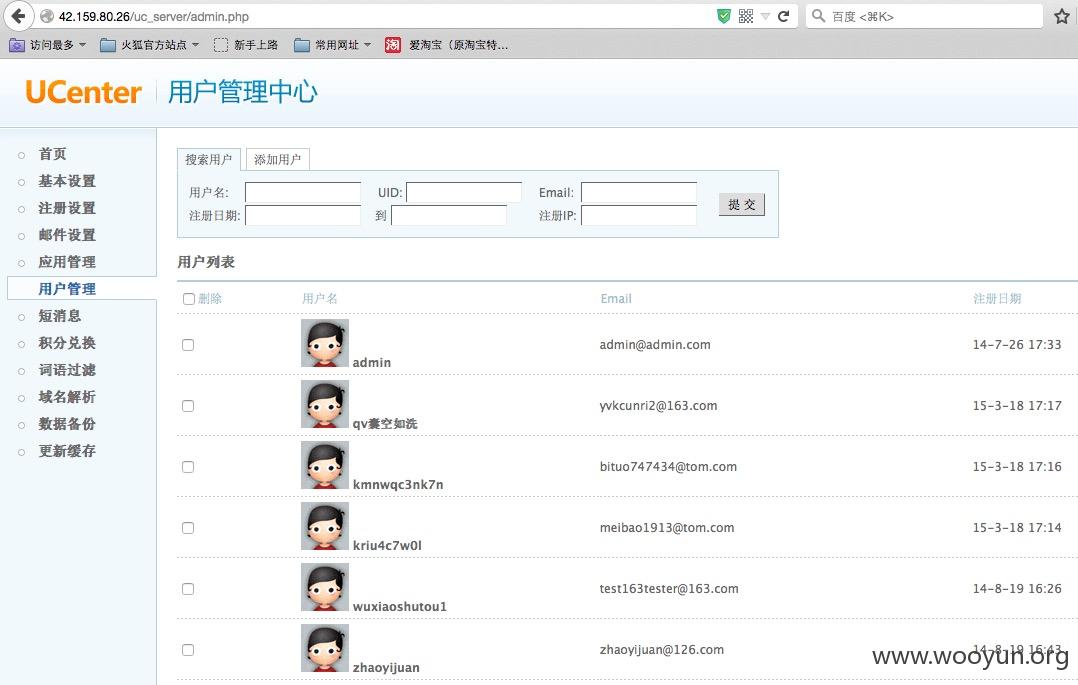Click the 注册日期 column header
1078x685 pixels.
[x=997, y=298]
